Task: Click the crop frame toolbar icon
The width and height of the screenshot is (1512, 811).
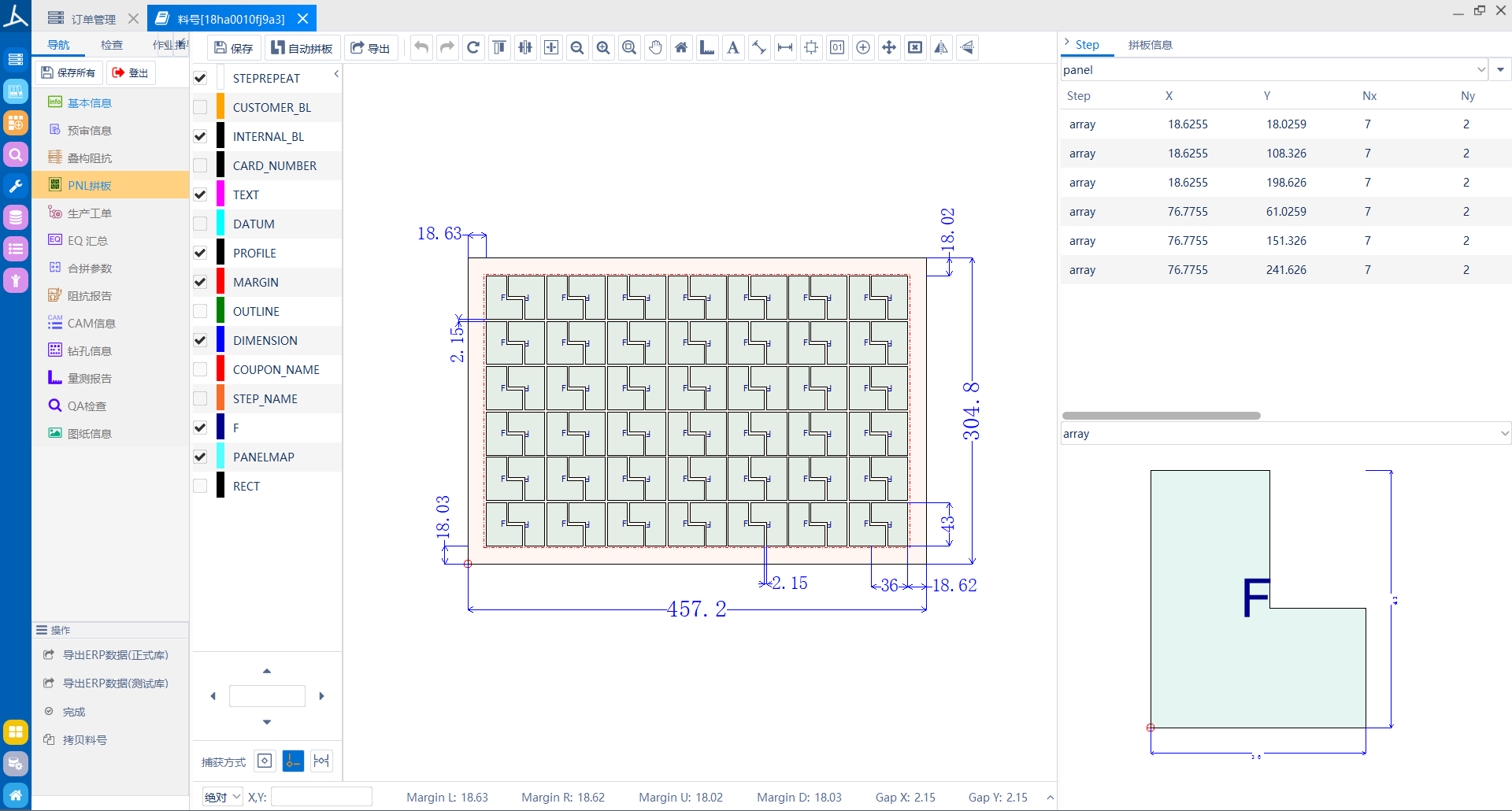Action: [x=811, y=48]
